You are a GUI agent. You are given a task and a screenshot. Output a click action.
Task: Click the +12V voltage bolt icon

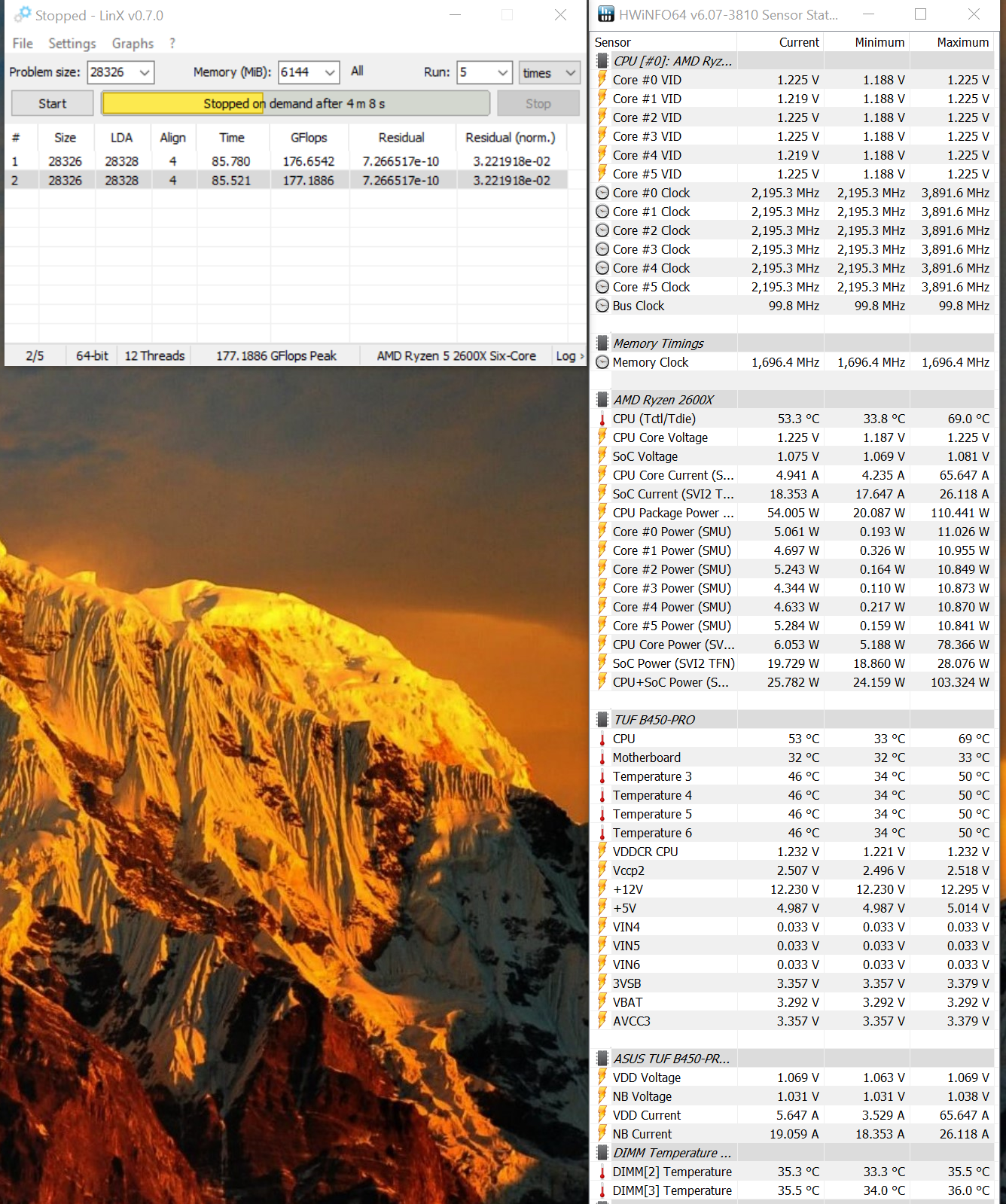[x=602, y=889]
